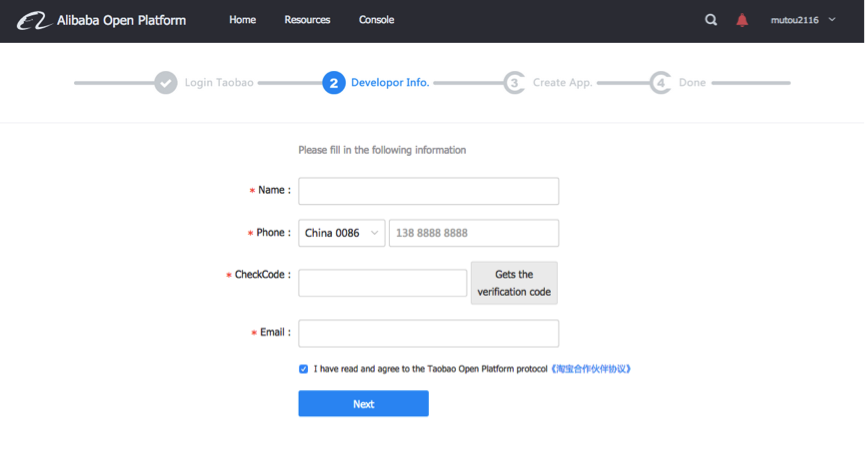Click step 2 Developer Info circle
Screen dimensions: 865x466
tap(334, 83)
